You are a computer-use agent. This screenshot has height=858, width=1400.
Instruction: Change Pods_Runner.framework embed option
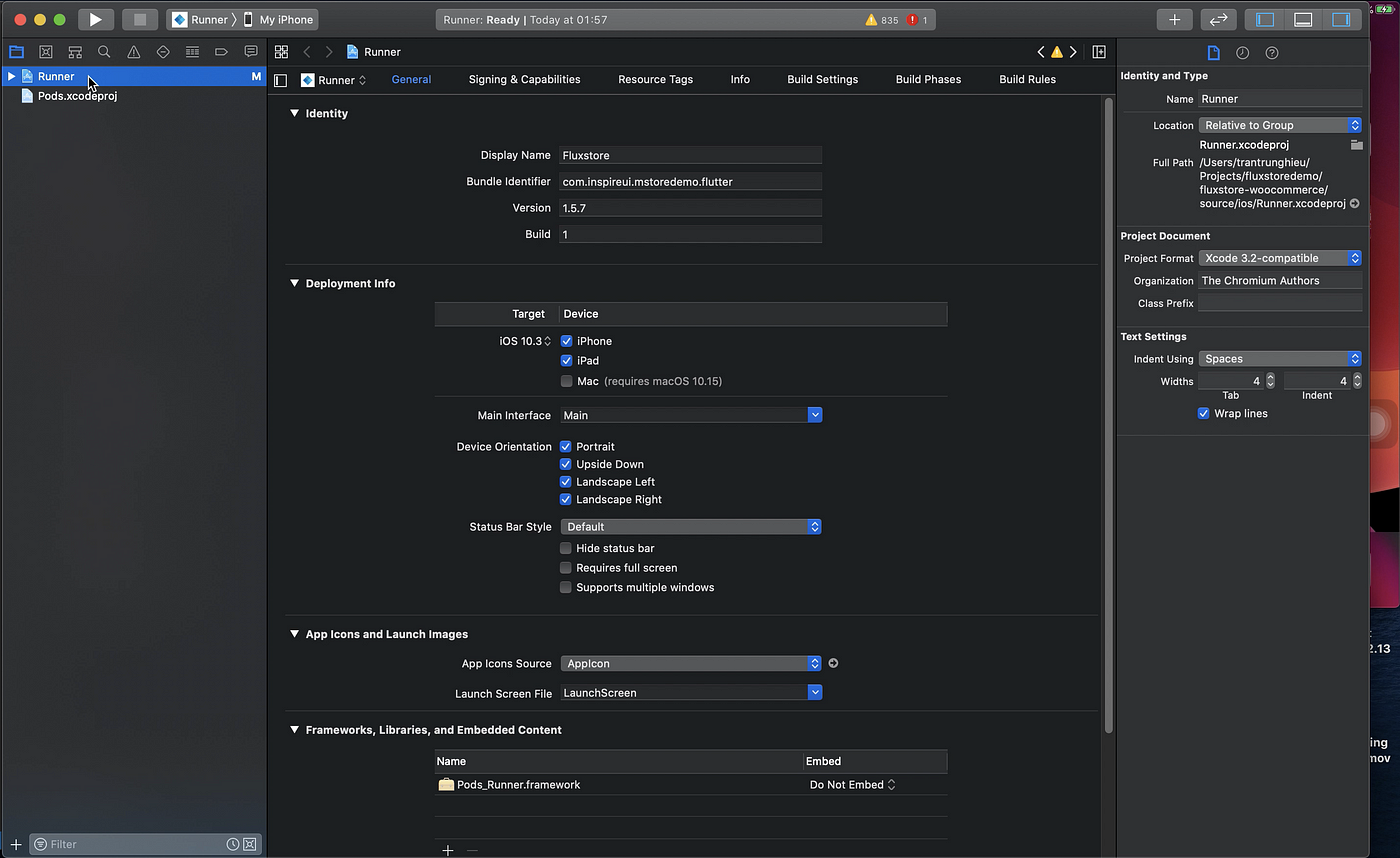852,785
